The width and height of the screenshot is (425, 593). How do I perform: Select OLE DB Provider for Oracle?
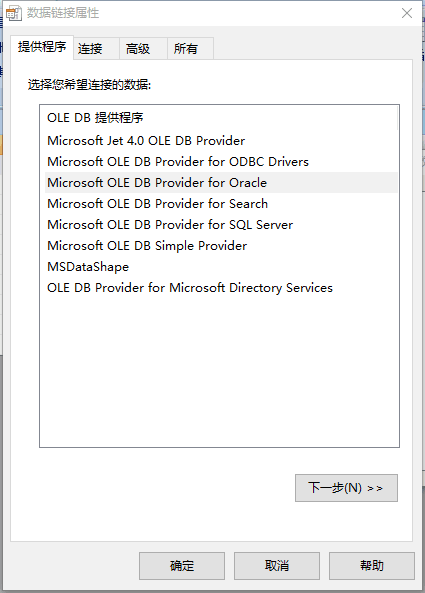click(221, 183)
